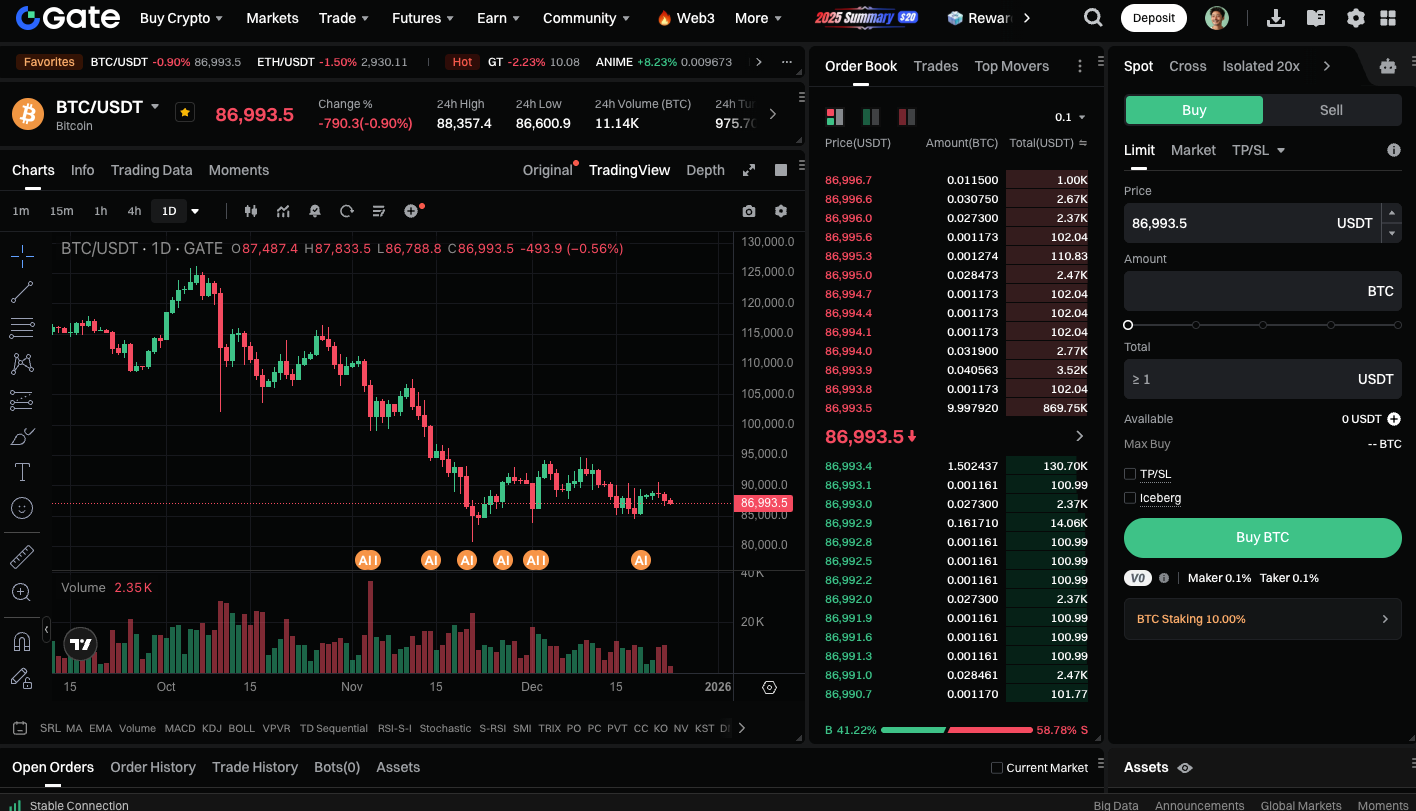
Task: Toggle magnet mode for drawings
Action: click(22, 641)
